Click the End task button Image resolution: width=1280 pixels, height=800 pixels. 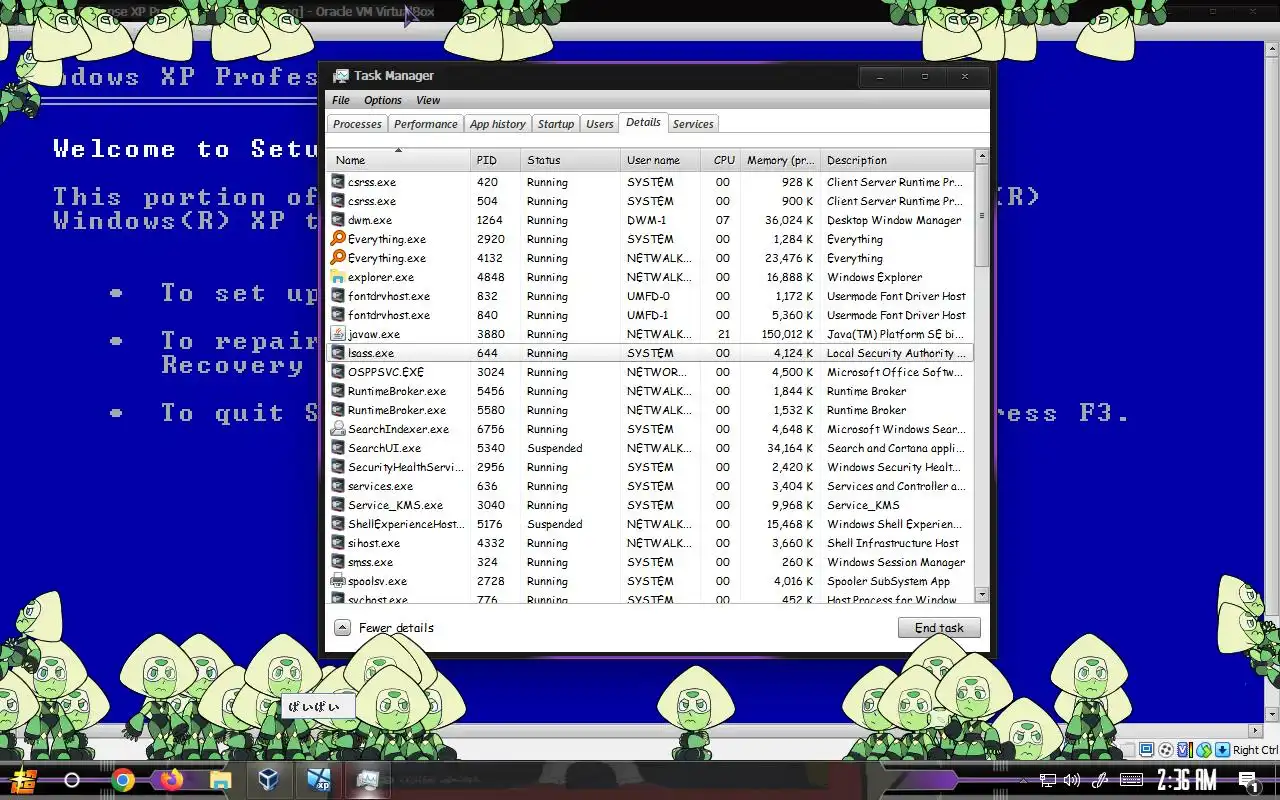939,628
